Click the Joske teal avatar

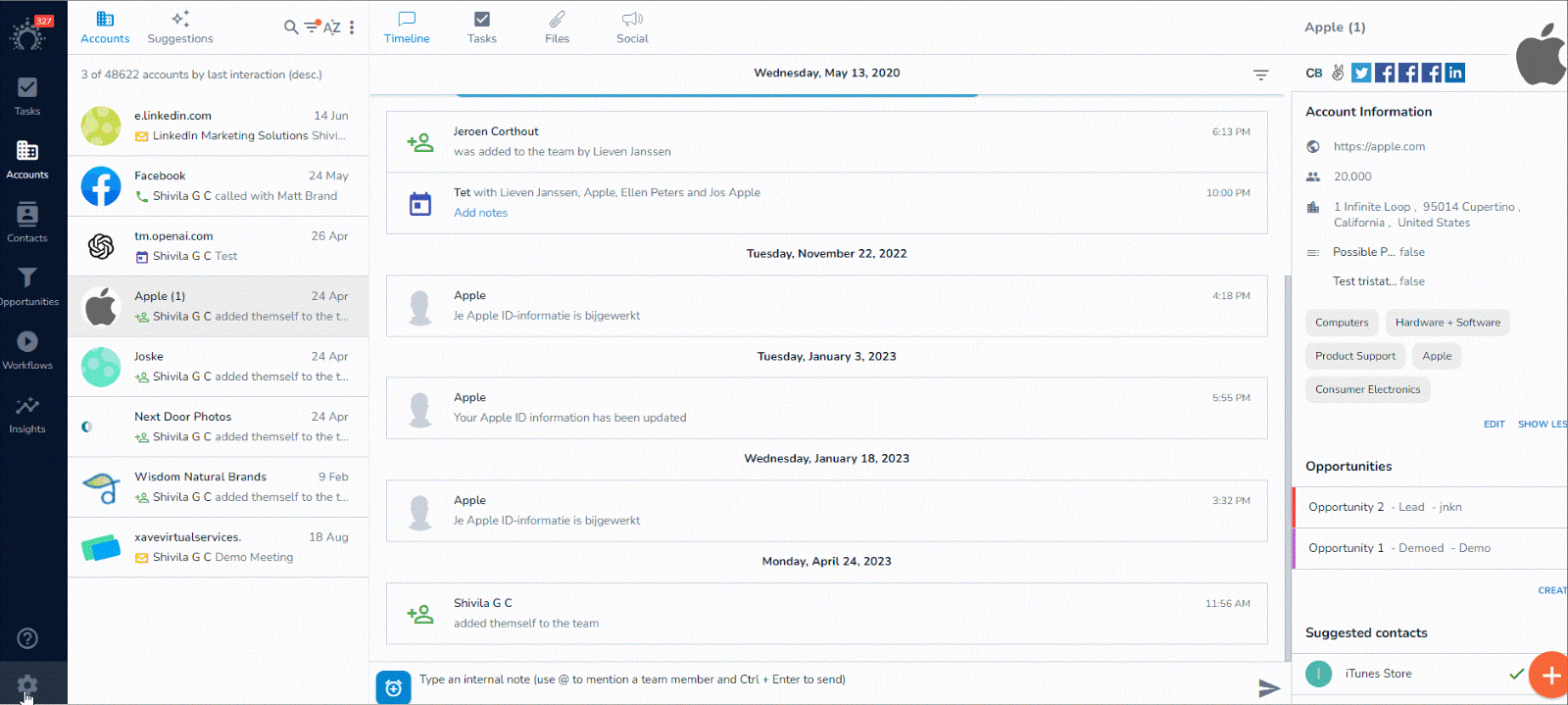(101, 367)
